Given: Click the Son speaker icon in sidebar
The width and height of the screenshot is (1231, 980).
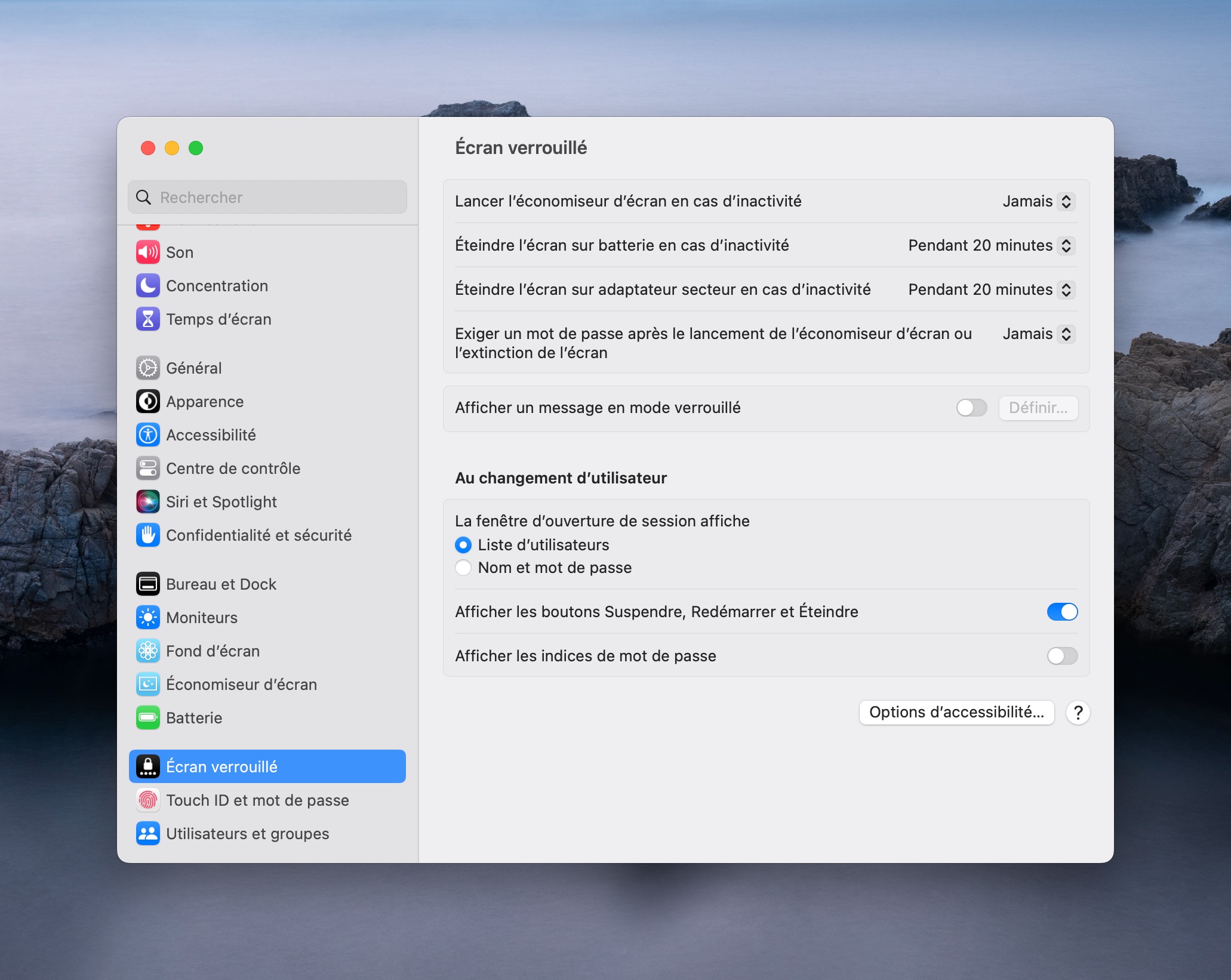Looking at the screenshot, I should (x=147, y=252).
